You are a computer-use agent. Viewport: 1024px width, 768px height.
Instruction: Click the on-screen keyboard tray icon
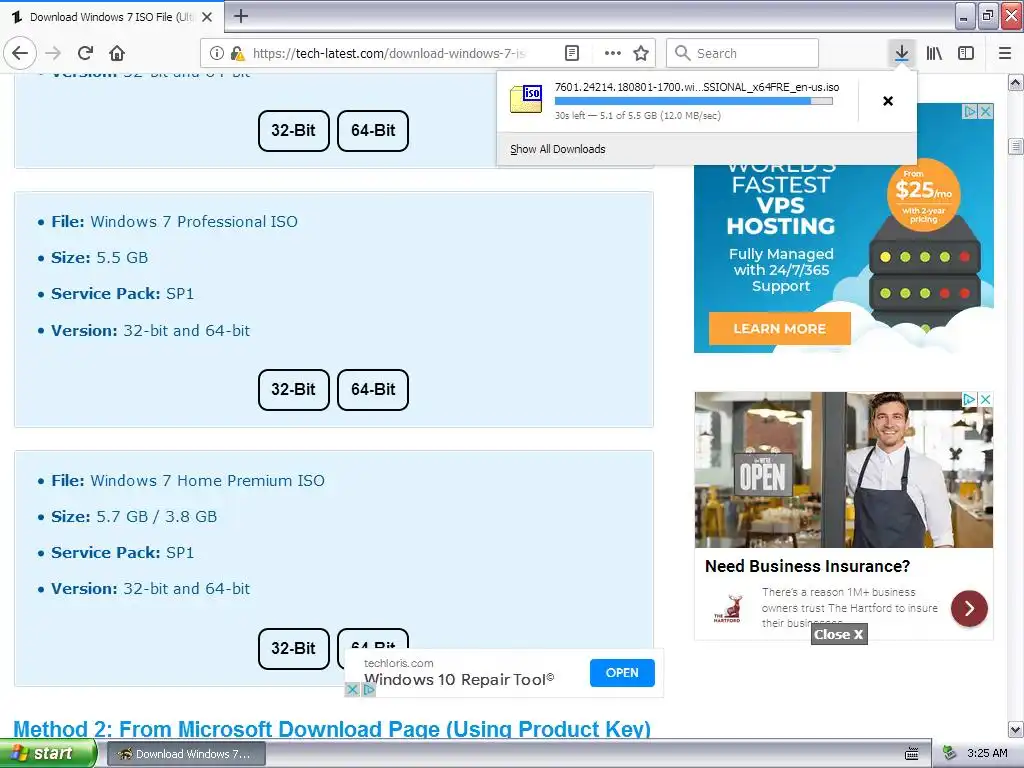(912, 754)
